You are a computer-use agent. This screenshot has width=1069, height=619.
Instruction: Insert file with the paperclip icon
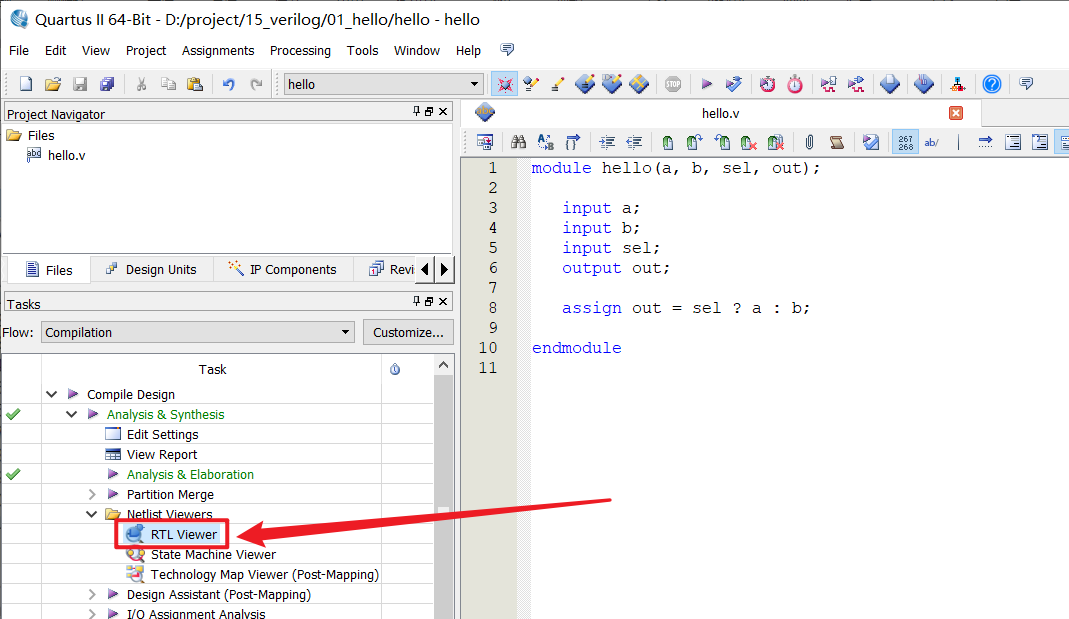pyautogui.click(x=809, y=142)
